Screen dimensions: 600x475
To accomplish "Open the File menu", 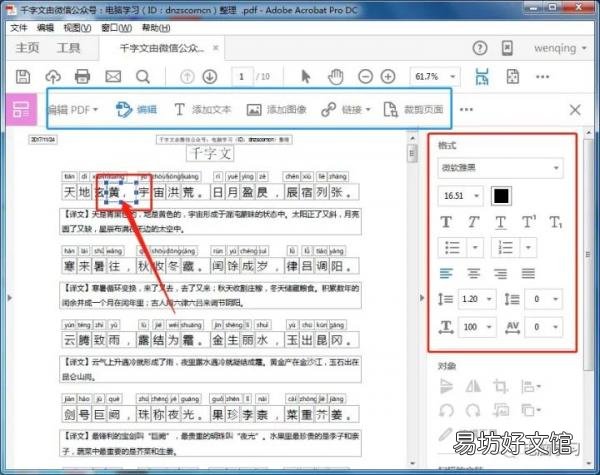I will pos(19,28).
